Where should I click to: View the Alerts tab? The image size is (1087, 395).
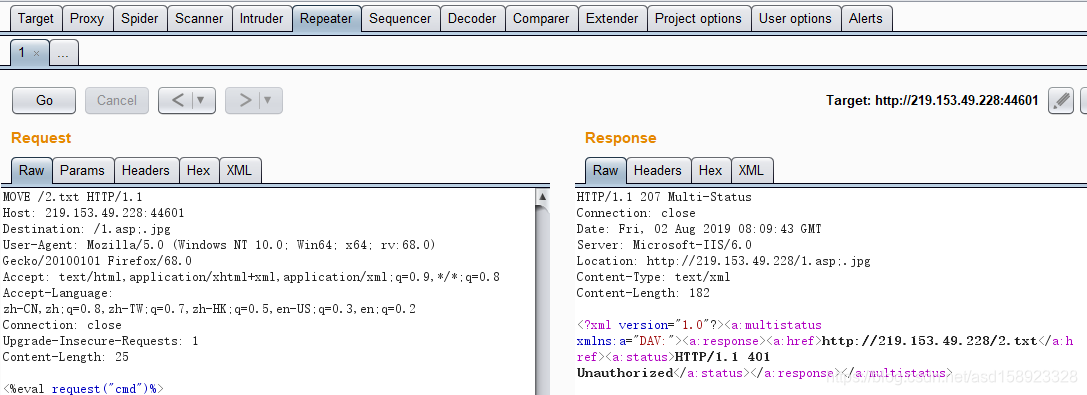point(866,19)
